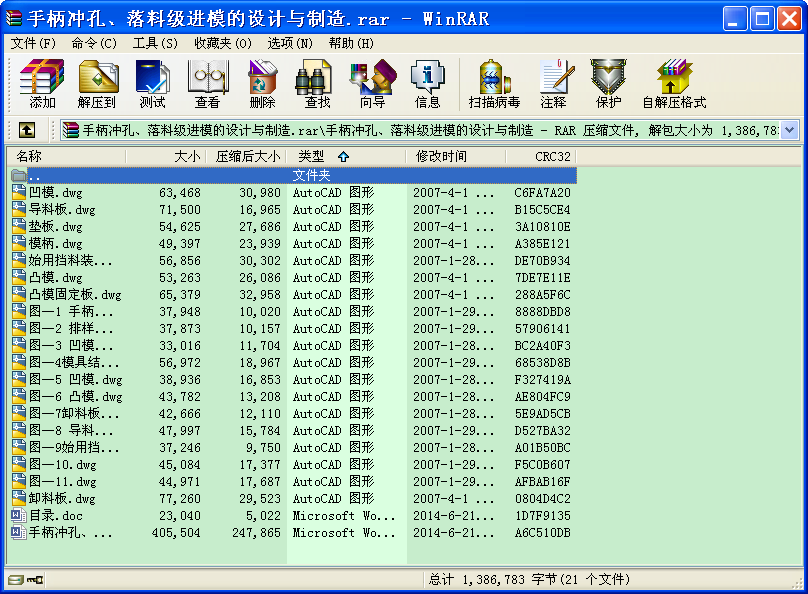Click the key password icon in status bar

[x=35, y=580]
